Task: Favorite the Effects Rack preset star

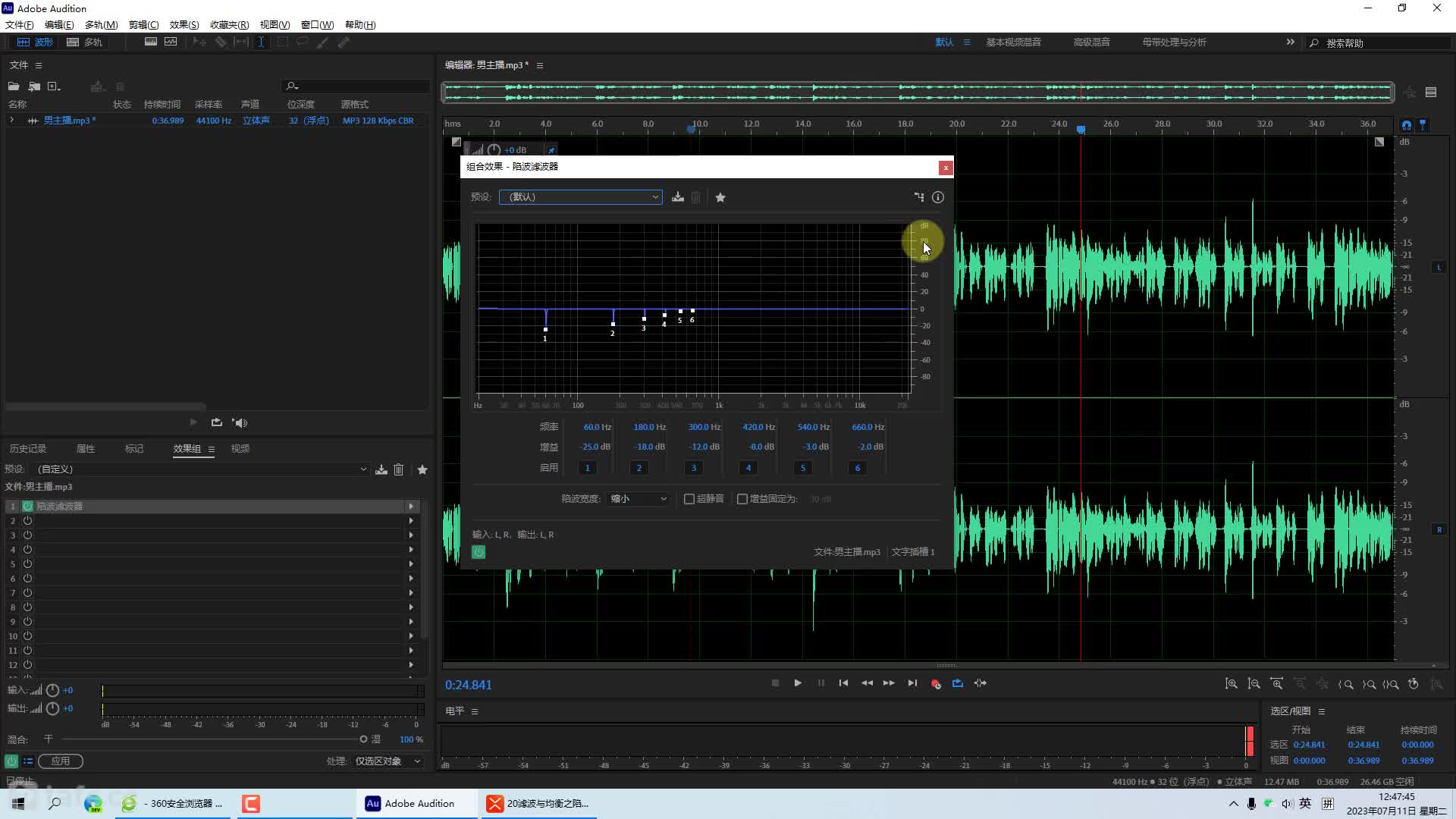Action: click(x=422, y=469)
